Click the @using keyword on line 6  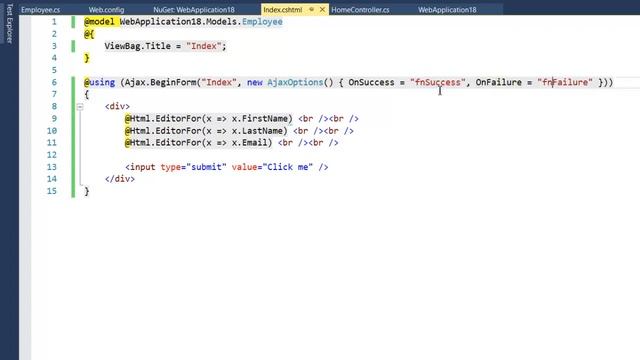[x=99, y=82]
